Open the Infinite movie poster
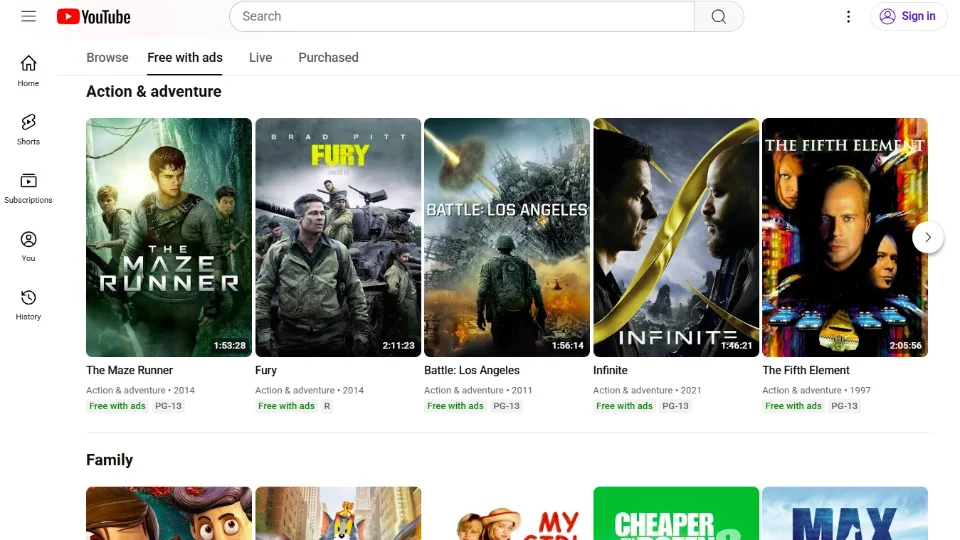Viewport: 960px width, 540px height. pos(676,238)
